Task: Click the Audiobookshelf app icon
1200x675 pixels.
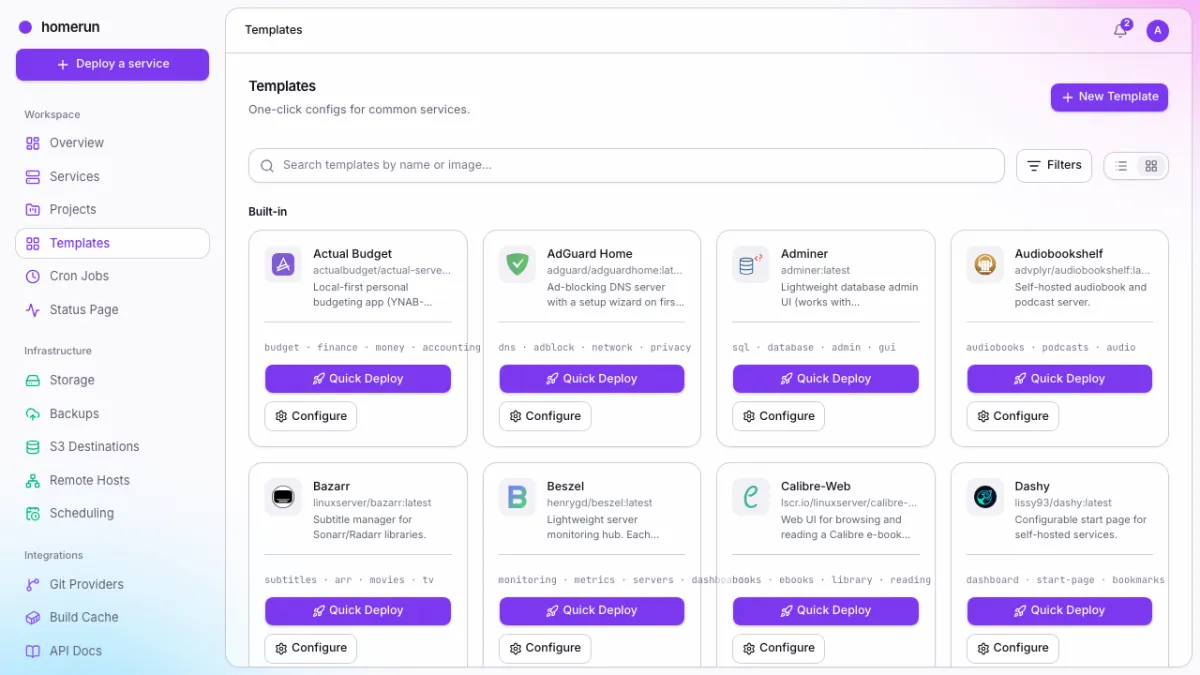Action: 985,265
